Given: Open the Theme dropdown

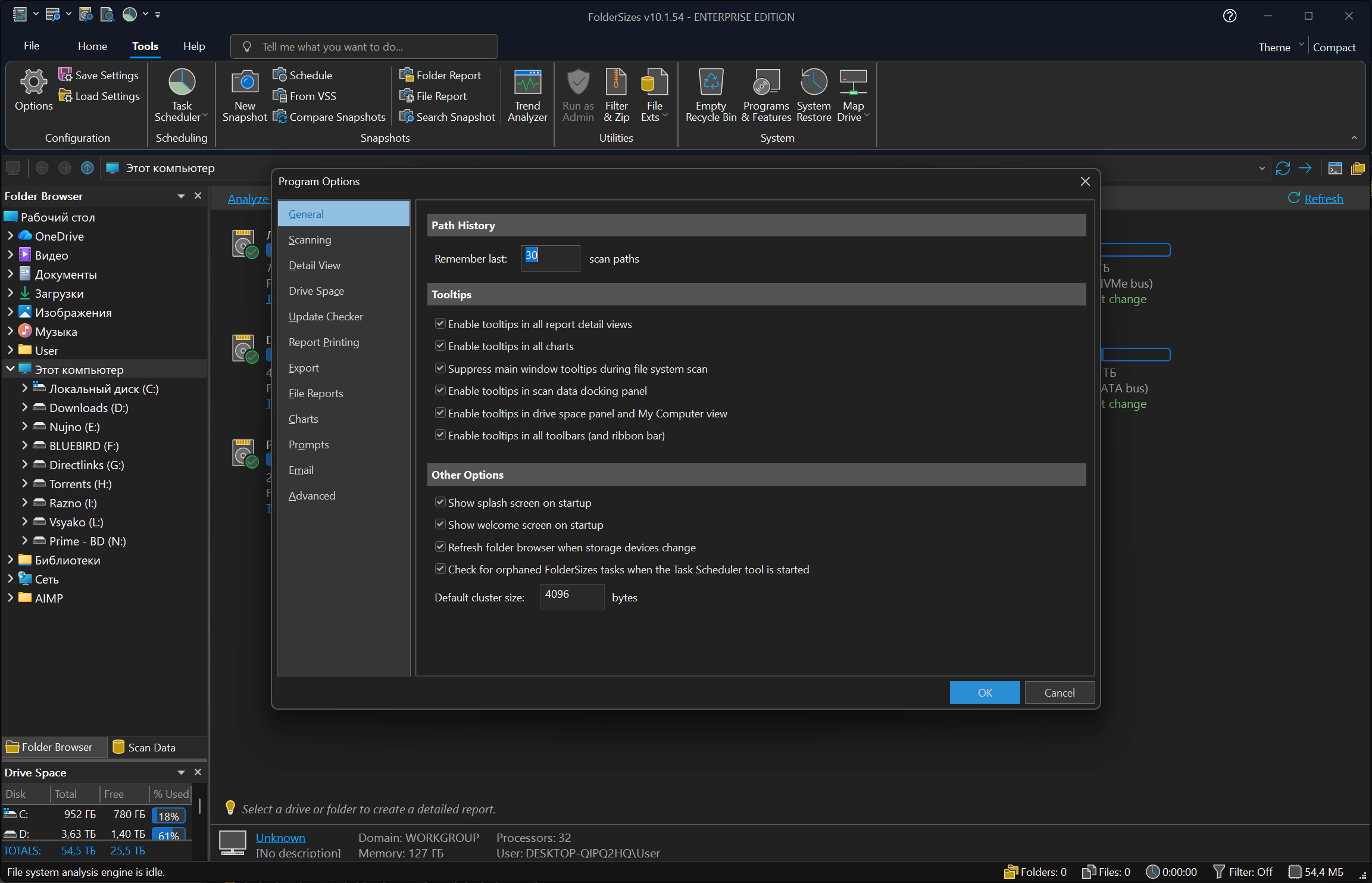Looking at the screenshot, I should point(1281,47).
